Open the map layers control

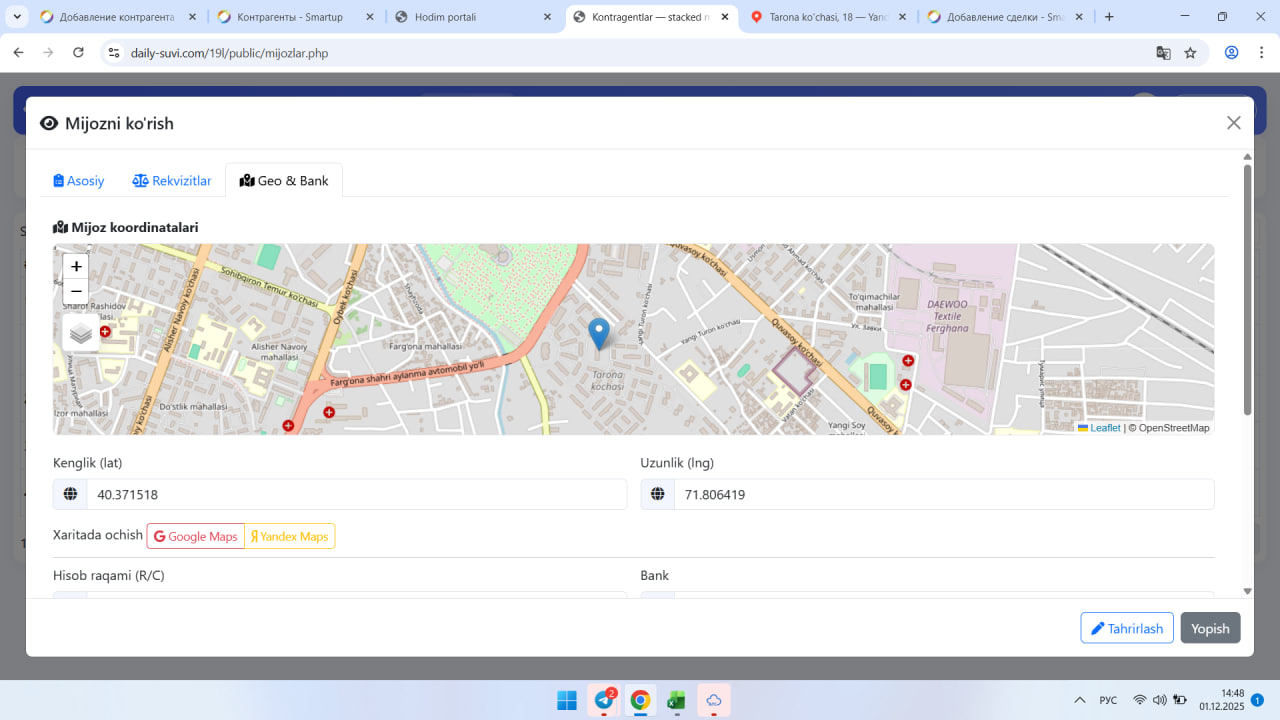[81, 333]
